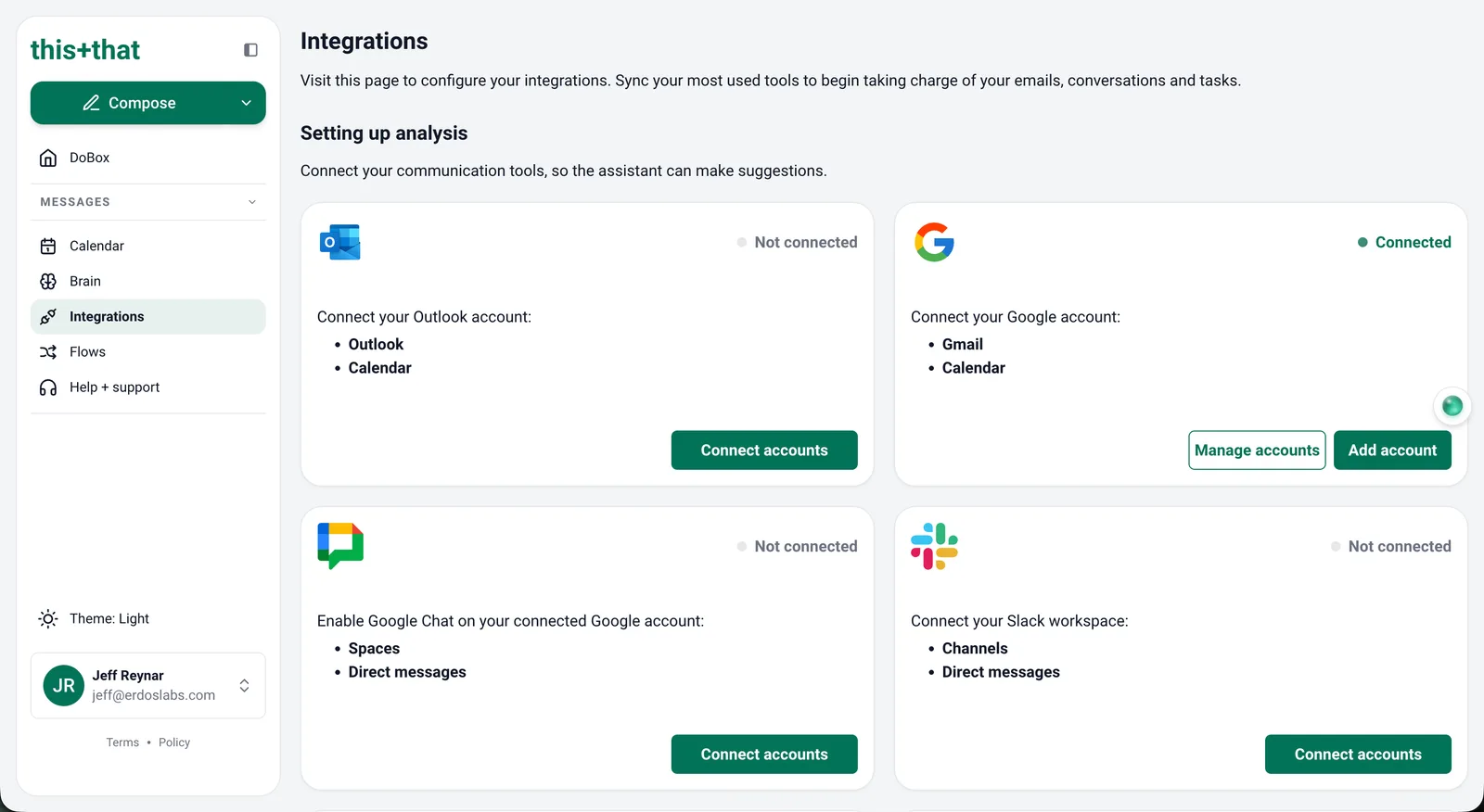Click Not connected status on Slack card
Screen dimensions: 1484x812
click(1390, 547)
